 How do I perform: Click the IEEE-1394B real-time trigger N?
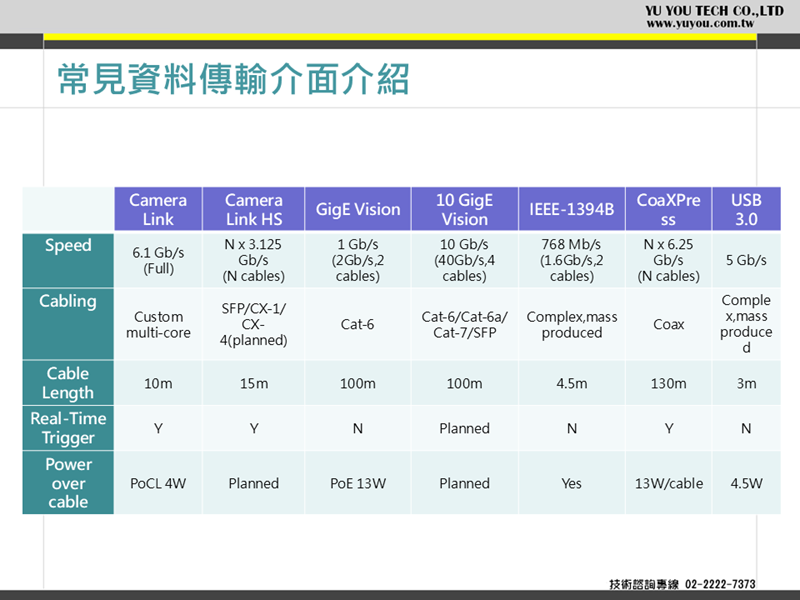tap(571, 428)
